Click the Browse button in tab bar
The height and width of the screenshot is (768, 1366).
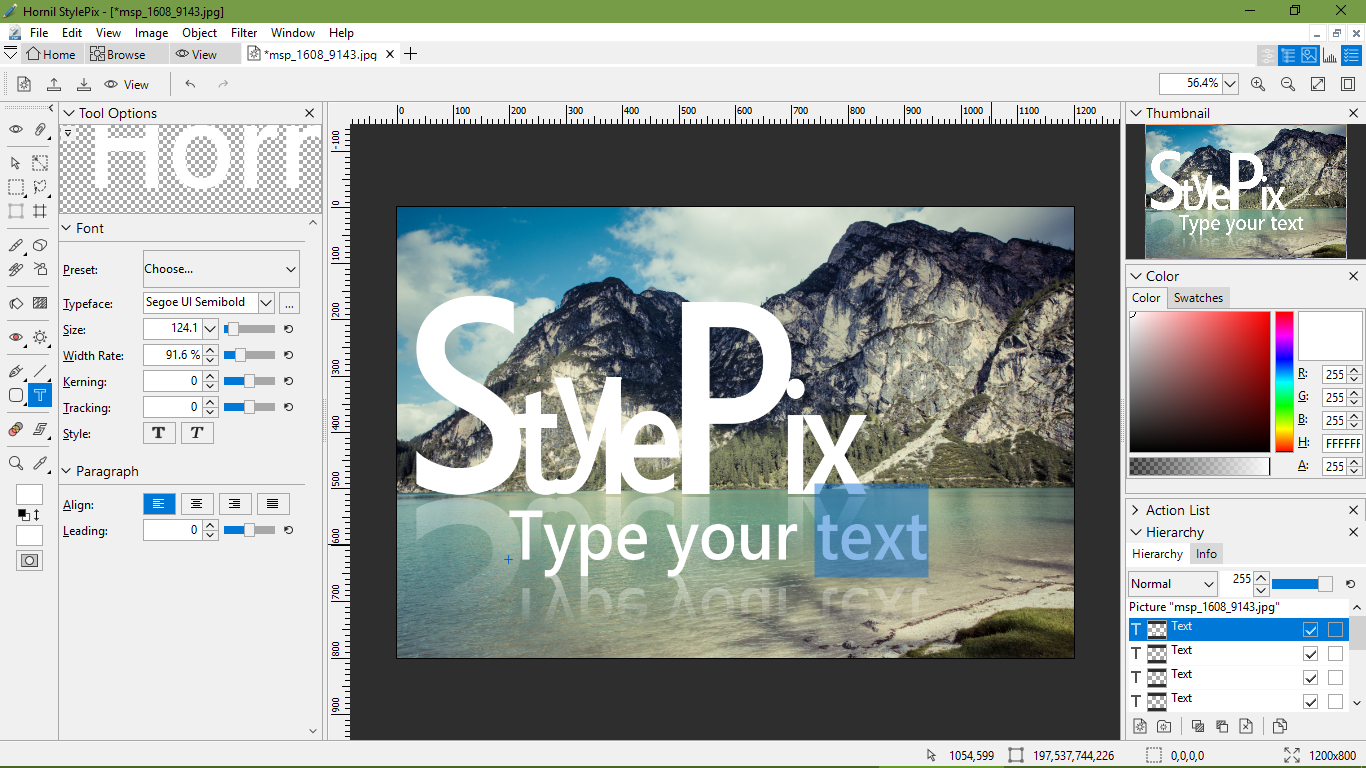click(x=118, y=54)
